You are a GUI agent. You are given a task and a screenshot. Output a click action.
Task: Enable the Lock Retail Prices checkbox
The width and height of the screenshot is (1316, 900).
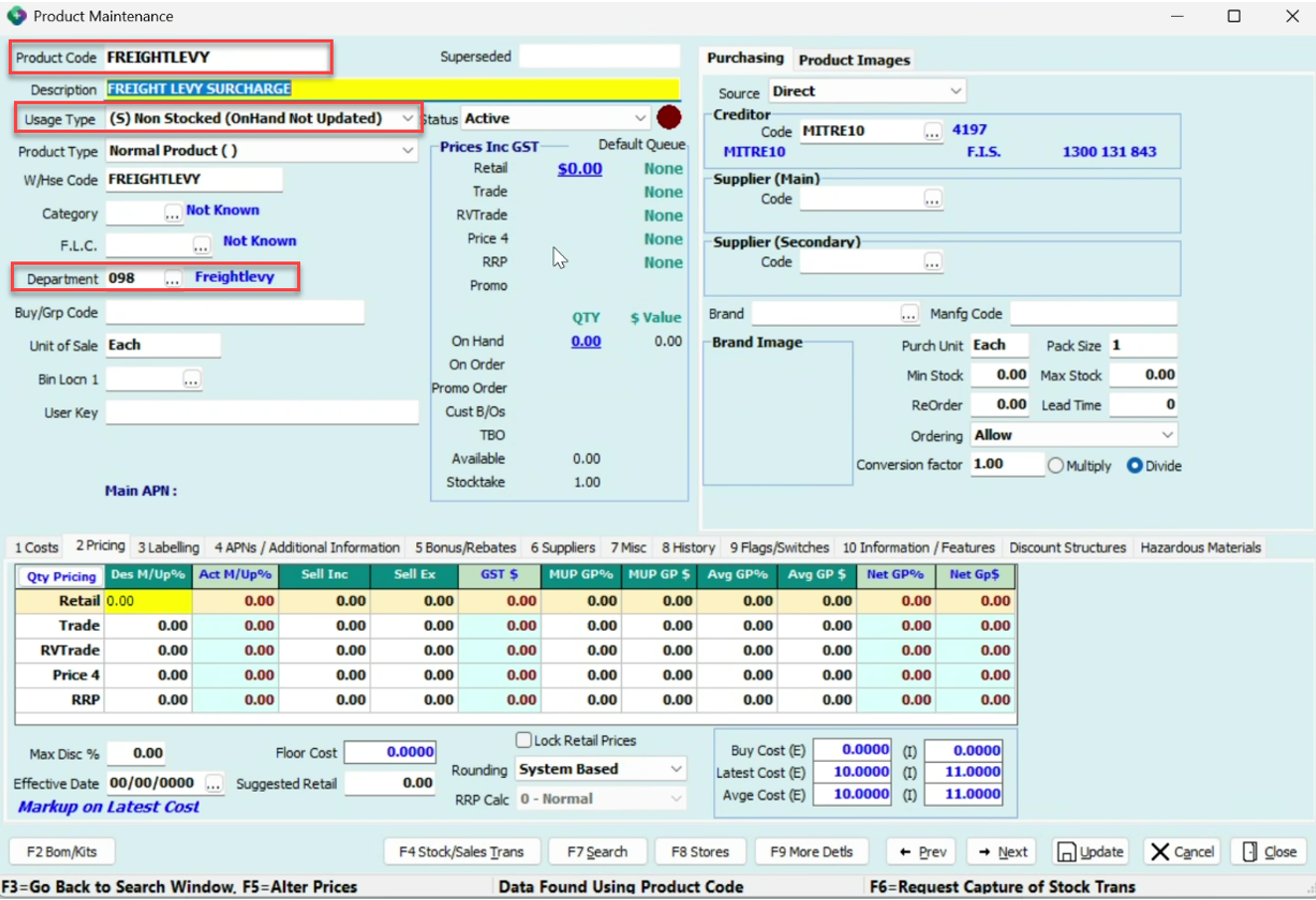pyautogui.click(x=523, y=740)
